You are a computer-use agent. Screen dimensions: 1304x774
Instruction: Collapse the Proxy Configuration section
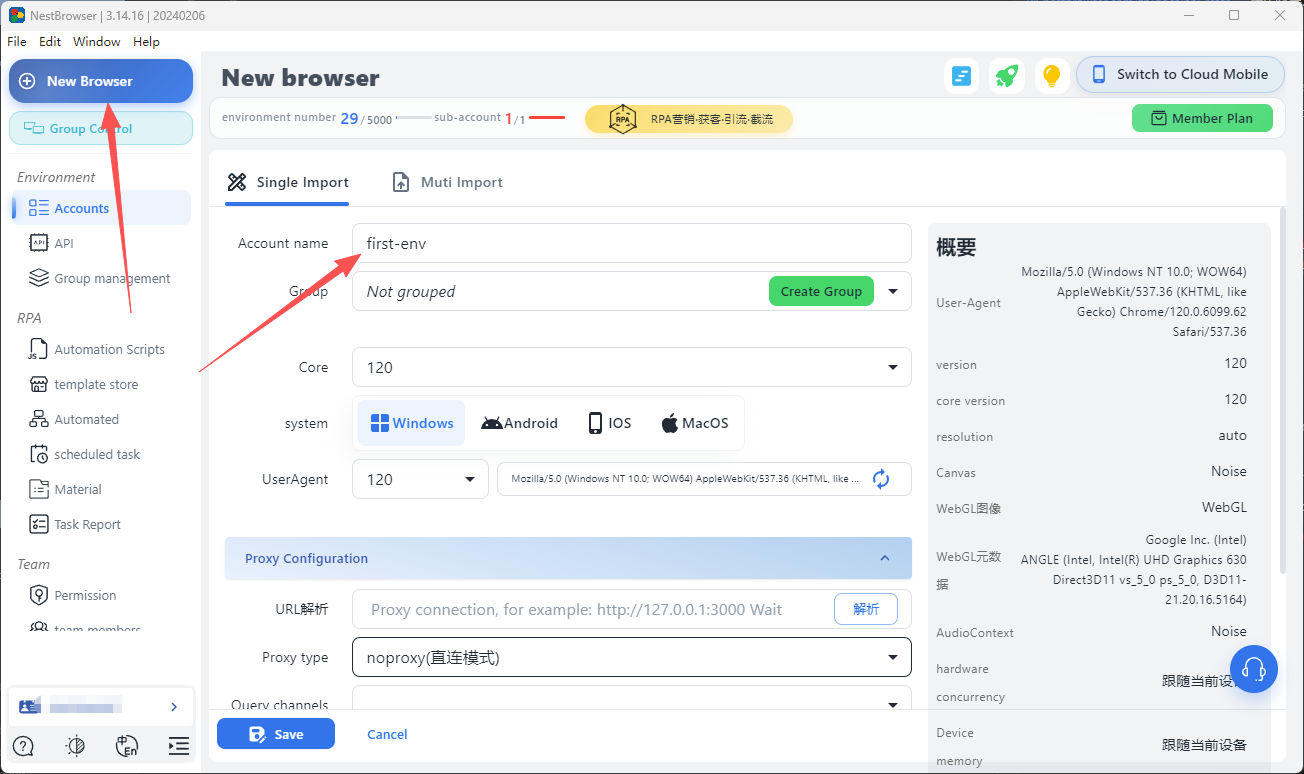tap(884, 558)
